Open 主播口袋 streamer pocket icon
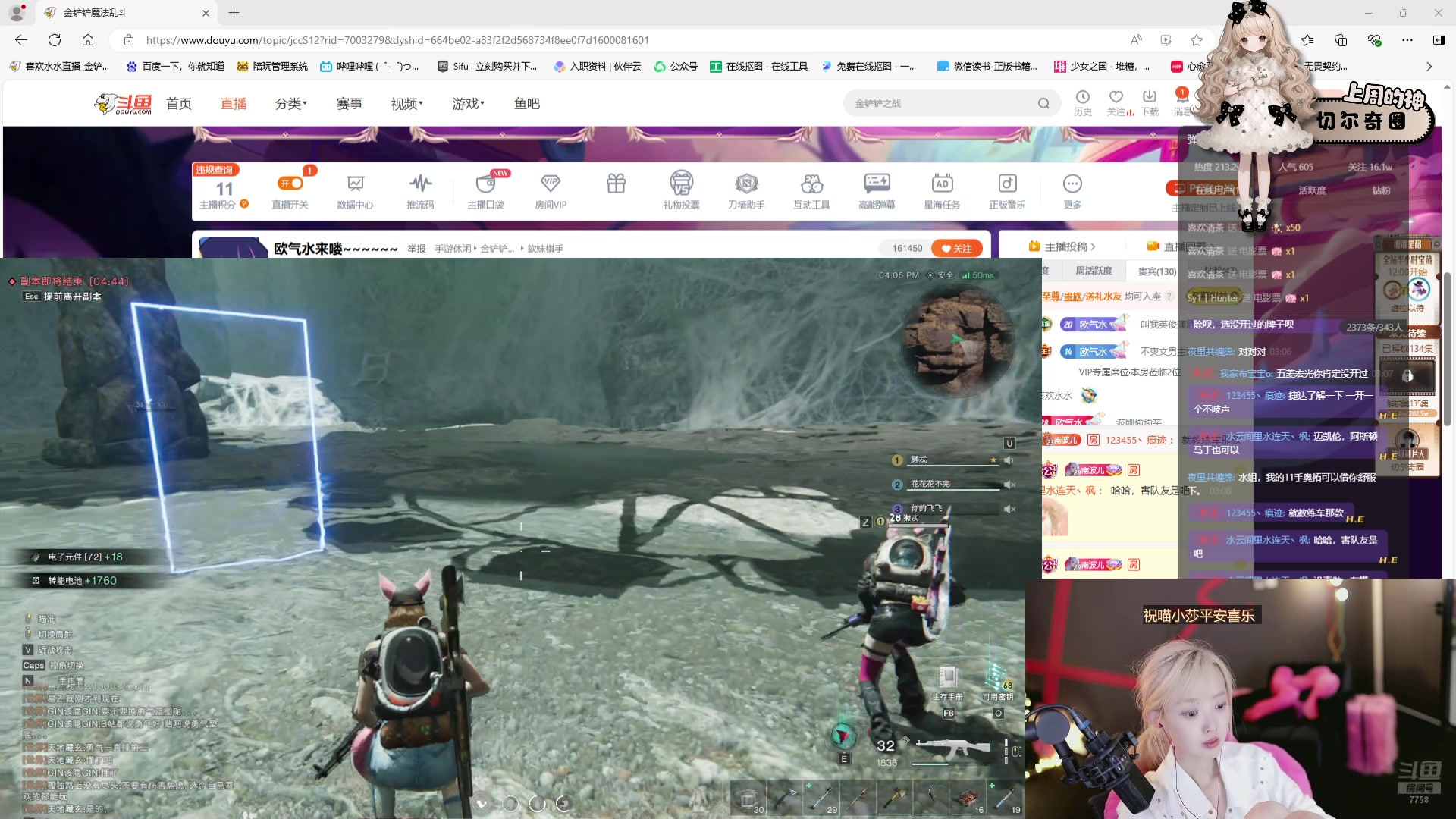This screenshot has width=1456, height=819. click(485, 184)
